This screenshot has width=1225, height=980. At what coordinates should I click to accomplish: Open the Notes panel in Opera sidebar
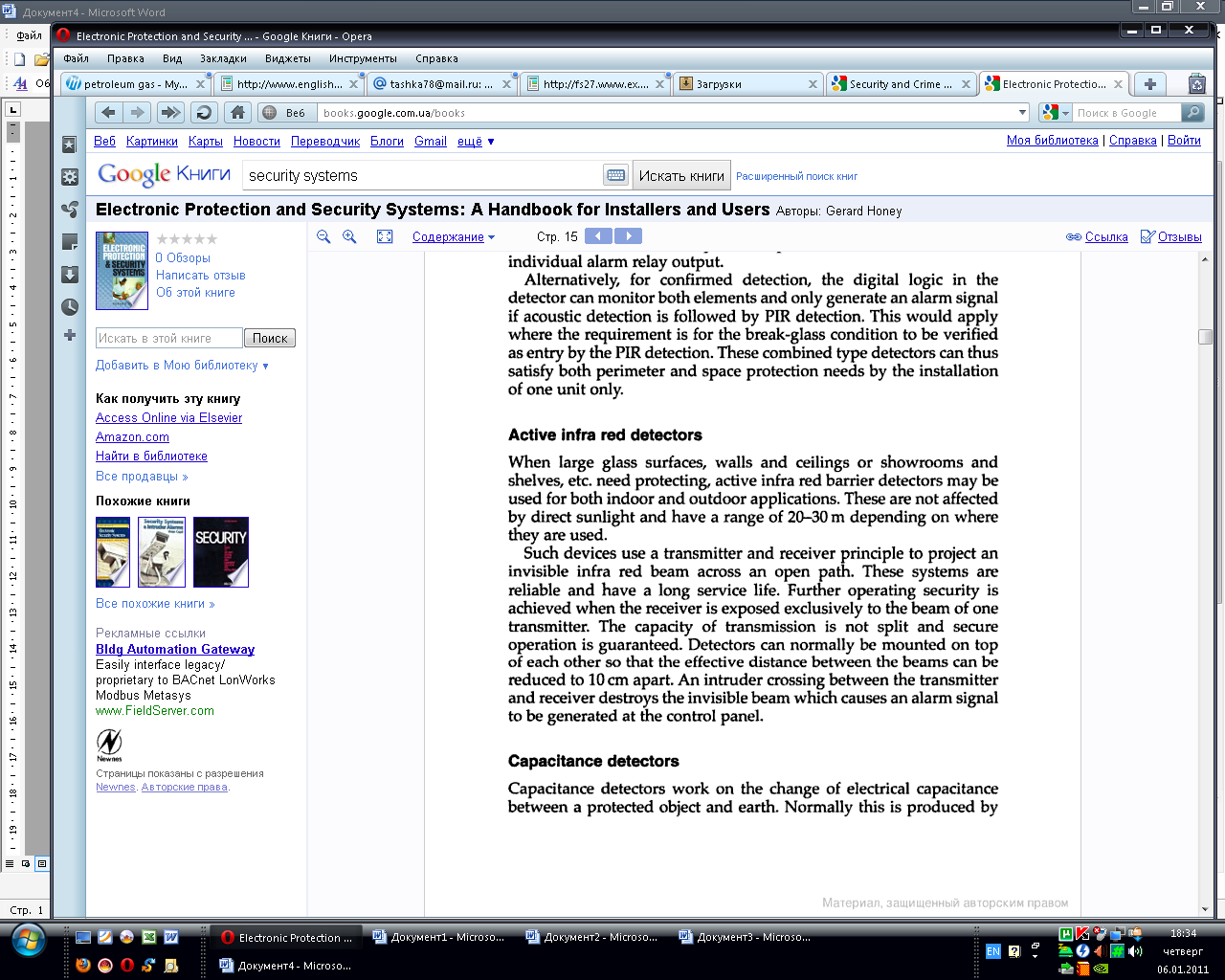(x=70, y=242)
